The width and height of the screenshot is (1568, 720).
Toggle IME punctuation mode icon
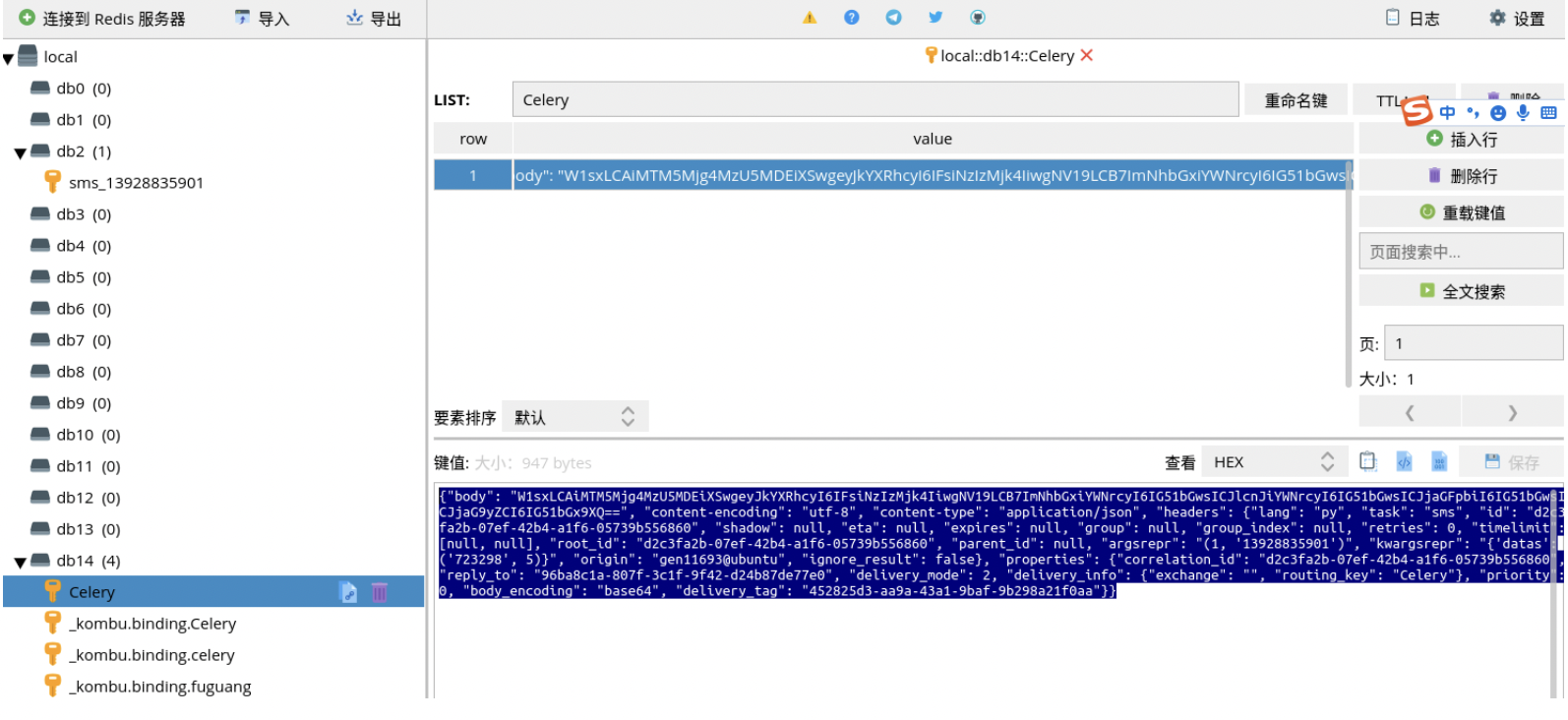(x=1473, y=112)
